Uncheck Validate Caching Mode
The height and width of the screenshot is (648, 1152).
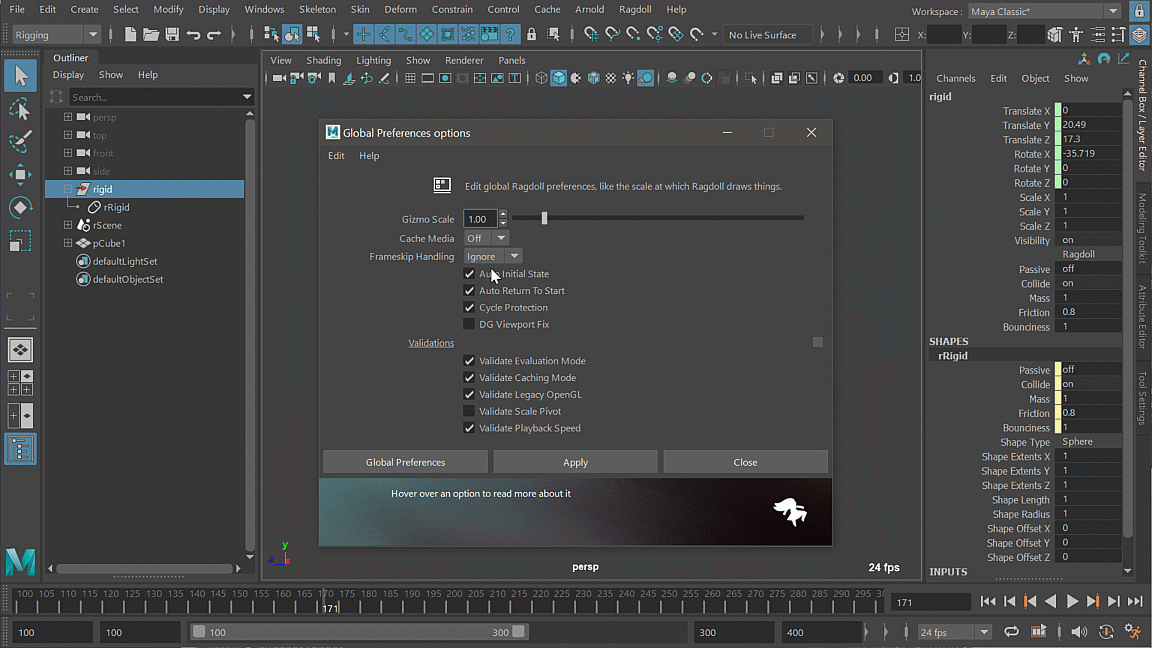[x=469, y=378]
